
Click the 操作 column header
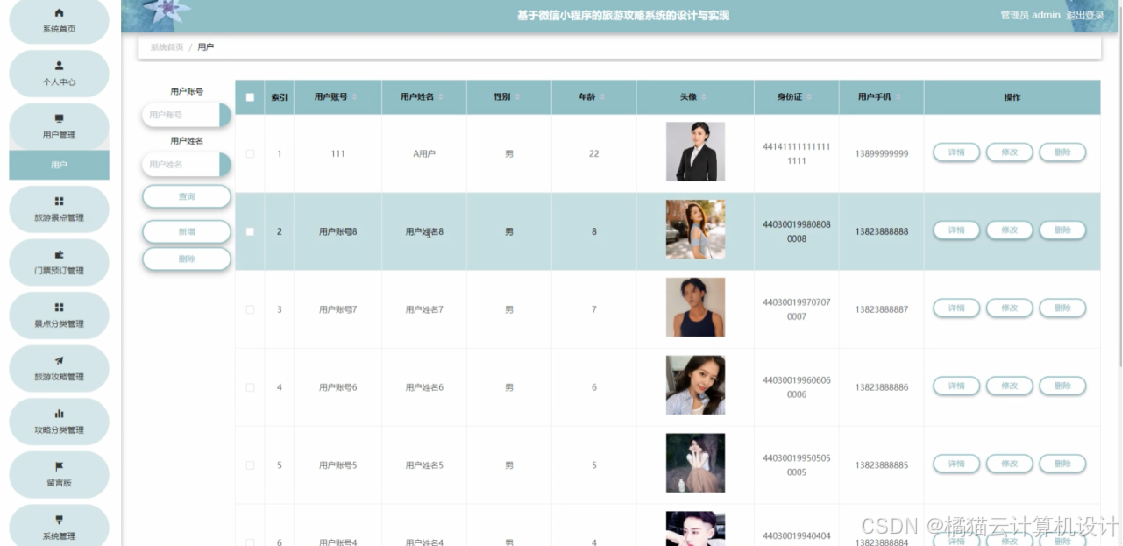1011,97
